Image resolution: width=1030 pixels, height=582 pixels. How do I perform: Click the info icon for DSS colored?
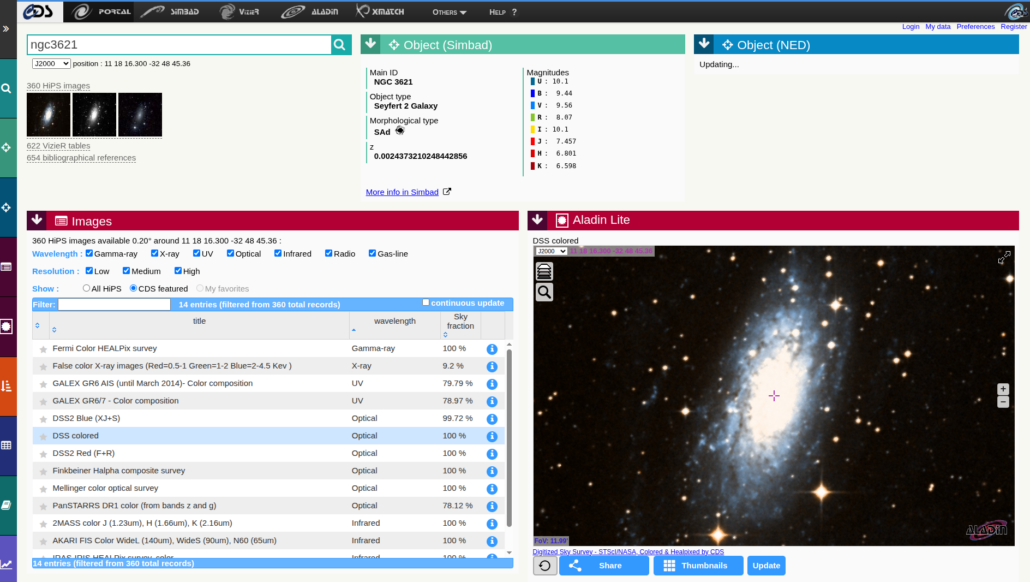click(492, 436)
